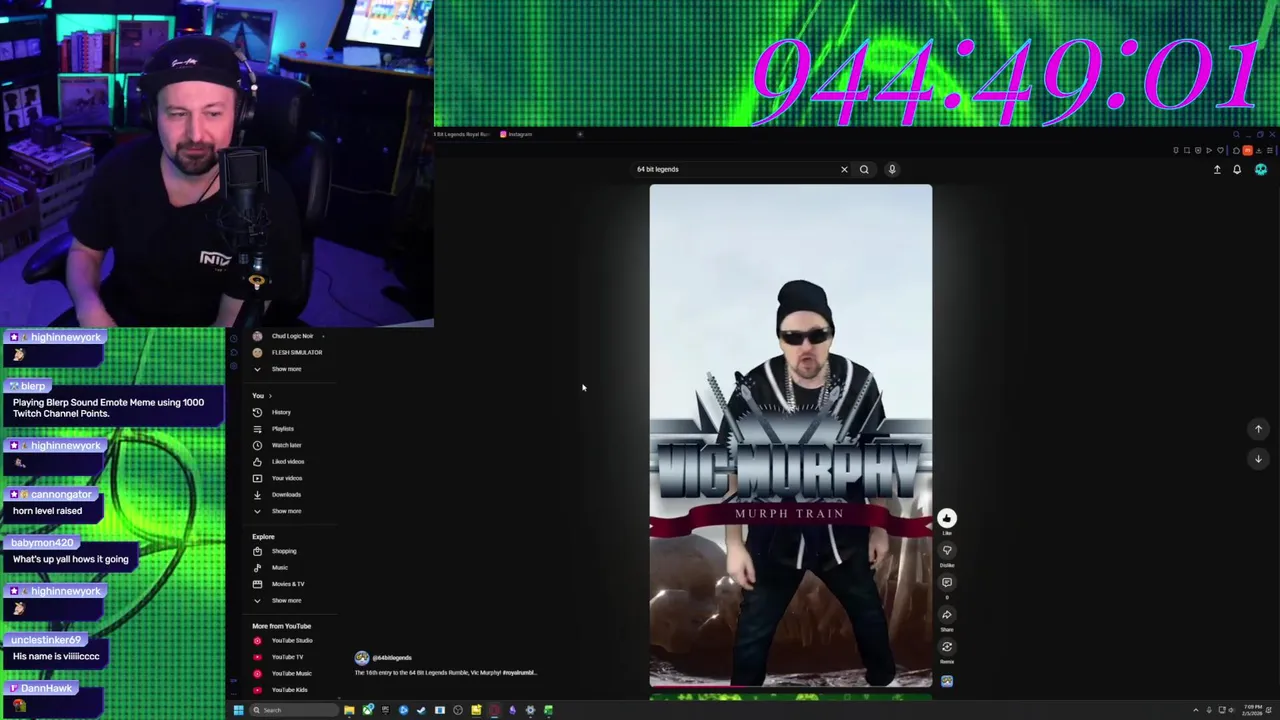
Task: Click the #royalrumble hashtag in description
Action: [518, 673]
